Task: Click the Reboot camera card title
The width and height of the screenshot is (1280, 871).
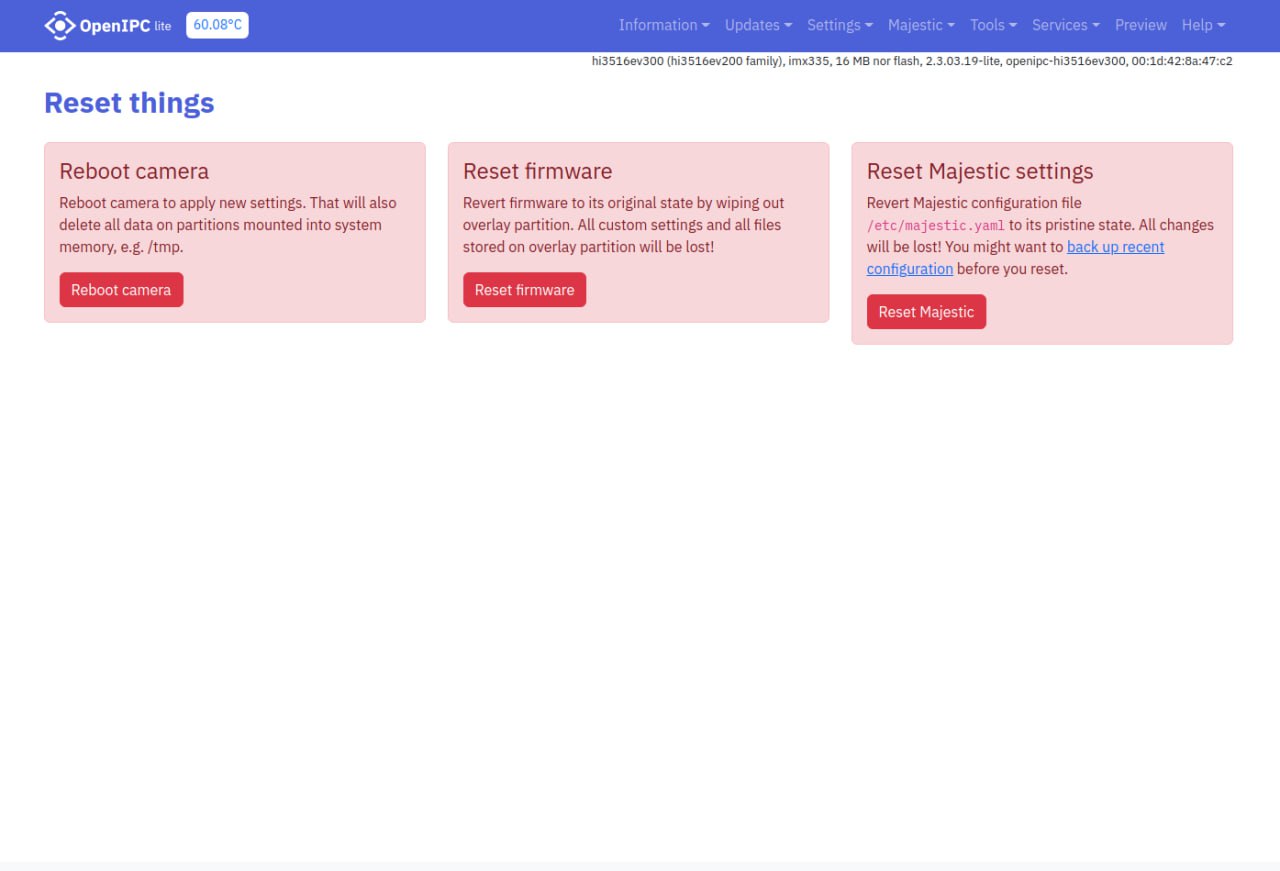Action: tap(134, 171)
